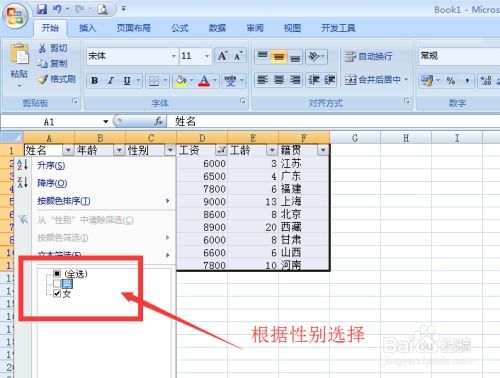This screenshot has width=500, height=378.
Task: Apply percent style to cells
Action: coord(451,80)
